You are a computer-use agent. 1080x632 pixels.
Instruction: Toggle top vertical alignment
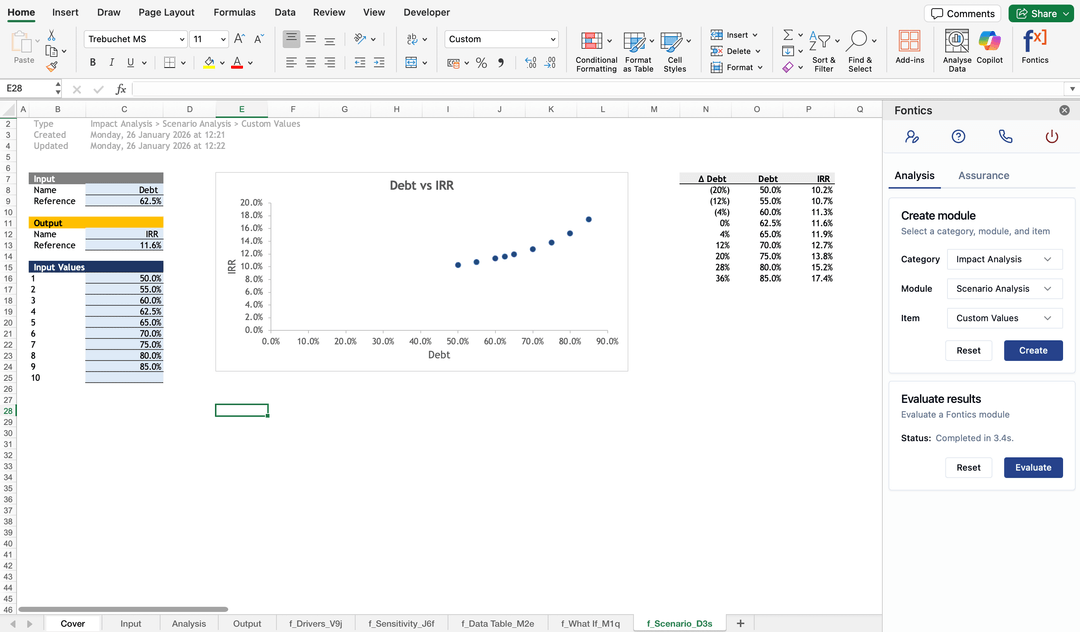click(291, 39)
